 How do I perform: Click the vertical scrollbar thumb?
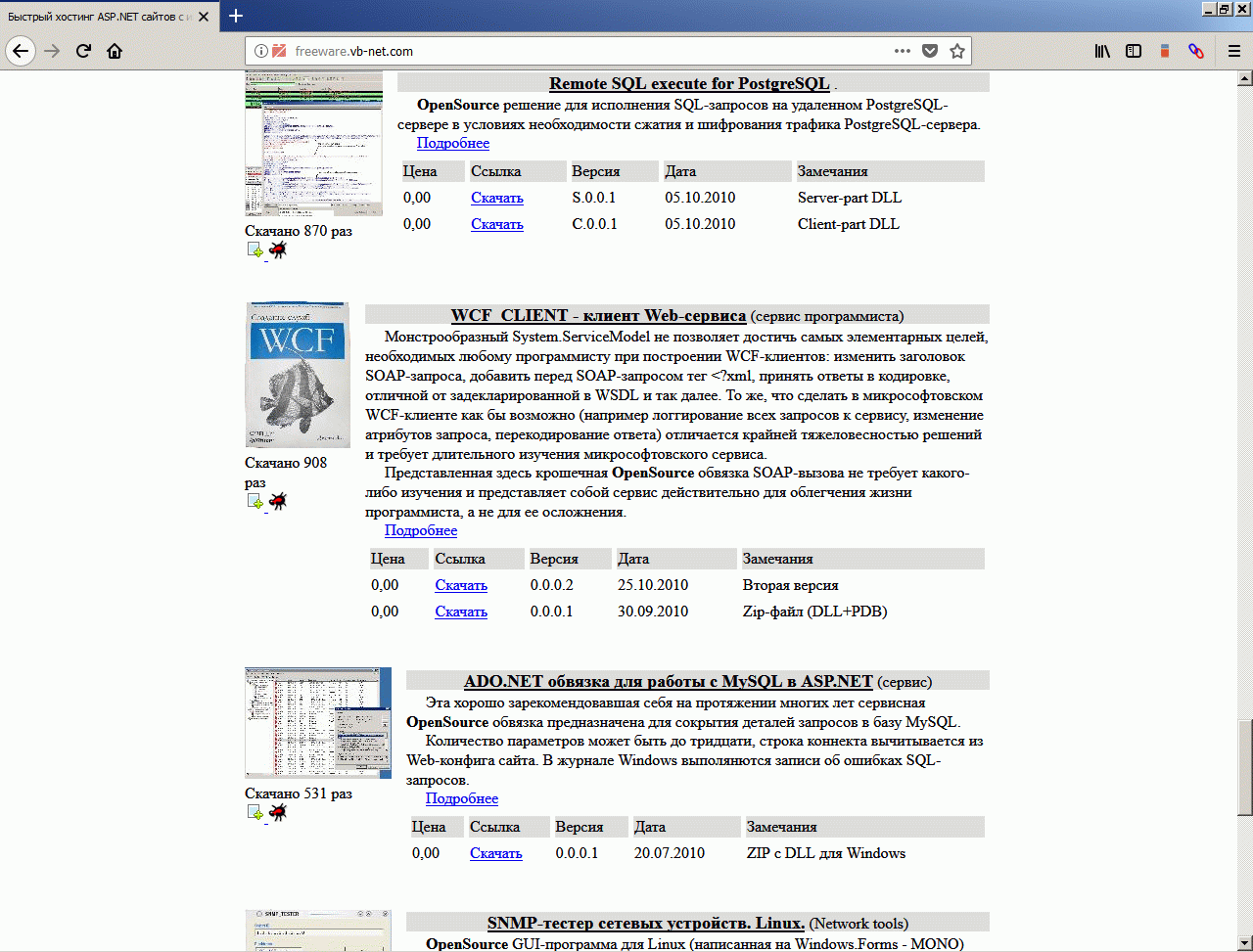tap(1244, 767)
